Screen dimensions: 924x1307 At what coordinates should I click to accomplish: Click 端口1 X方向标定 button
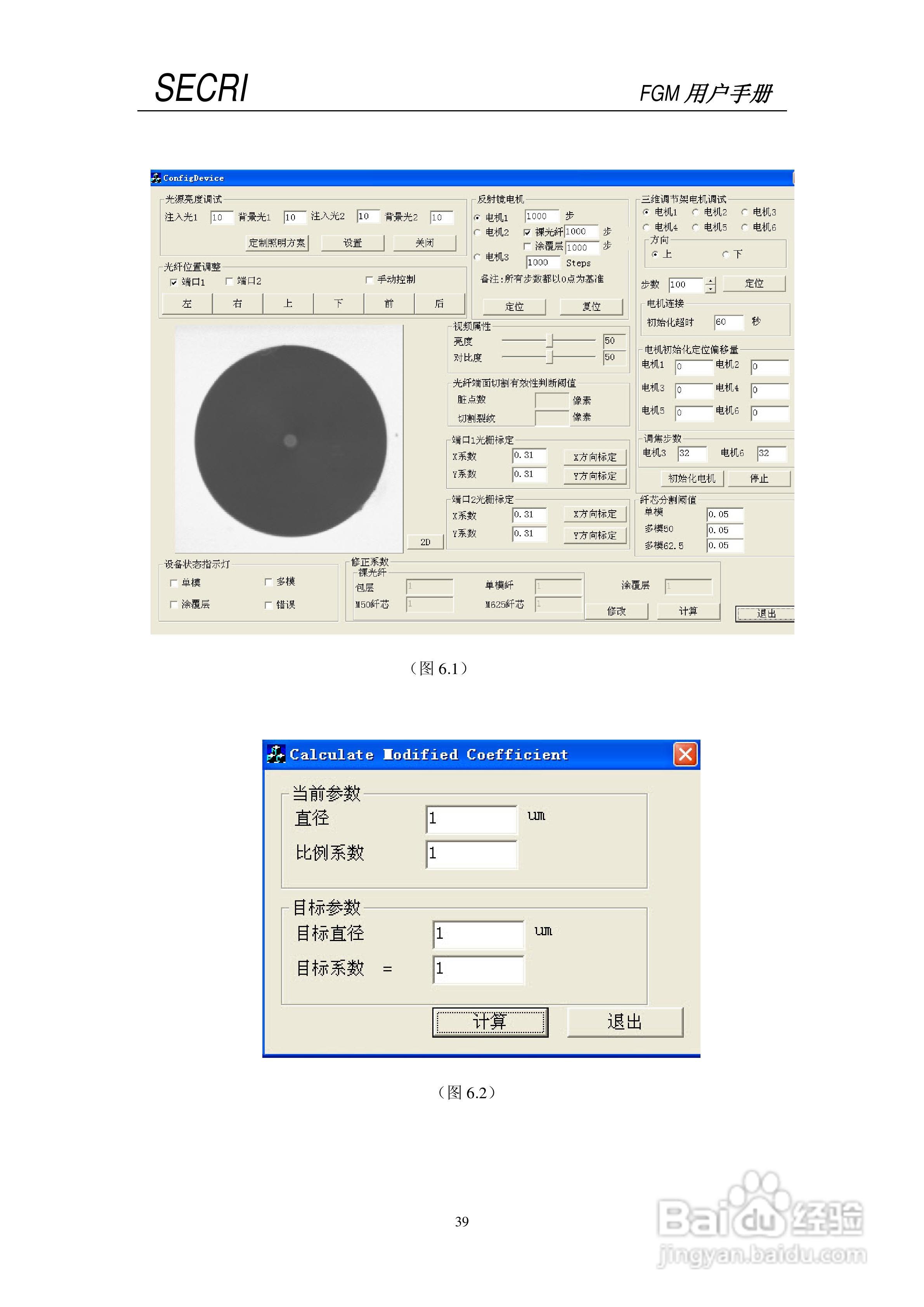[595, 458]
